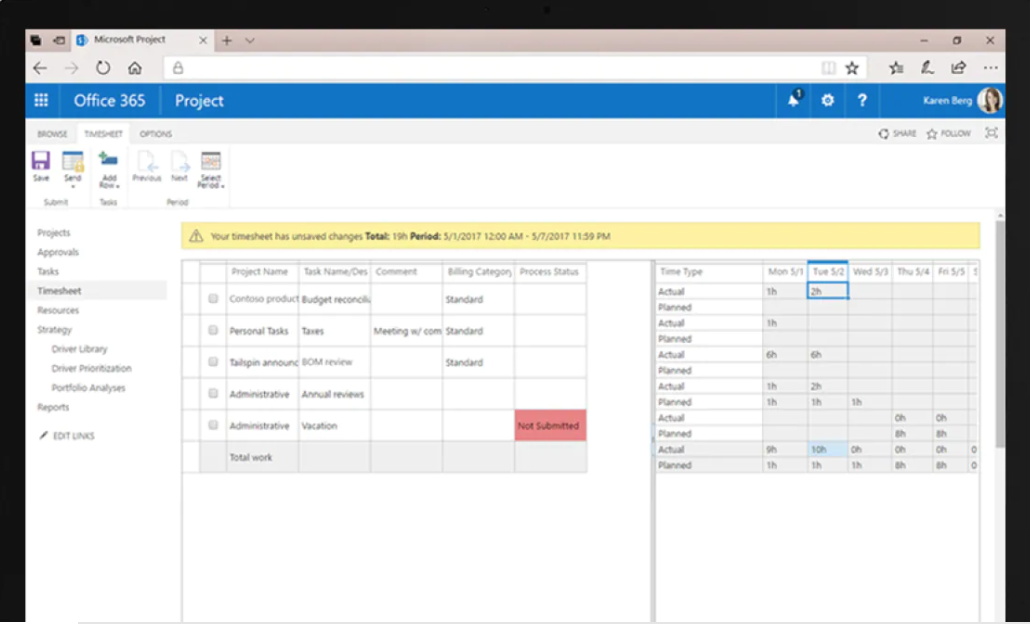The image size is (1030, 624).
Task: Select the Tue 5/2 Actual 2h cell
Action: (828, 291)
